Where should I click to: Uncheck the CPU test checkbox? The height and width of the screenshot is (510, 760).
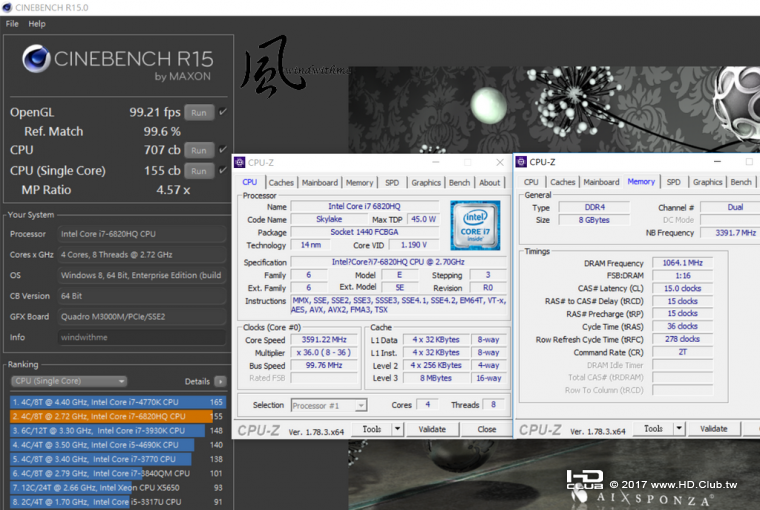[222, 151]
